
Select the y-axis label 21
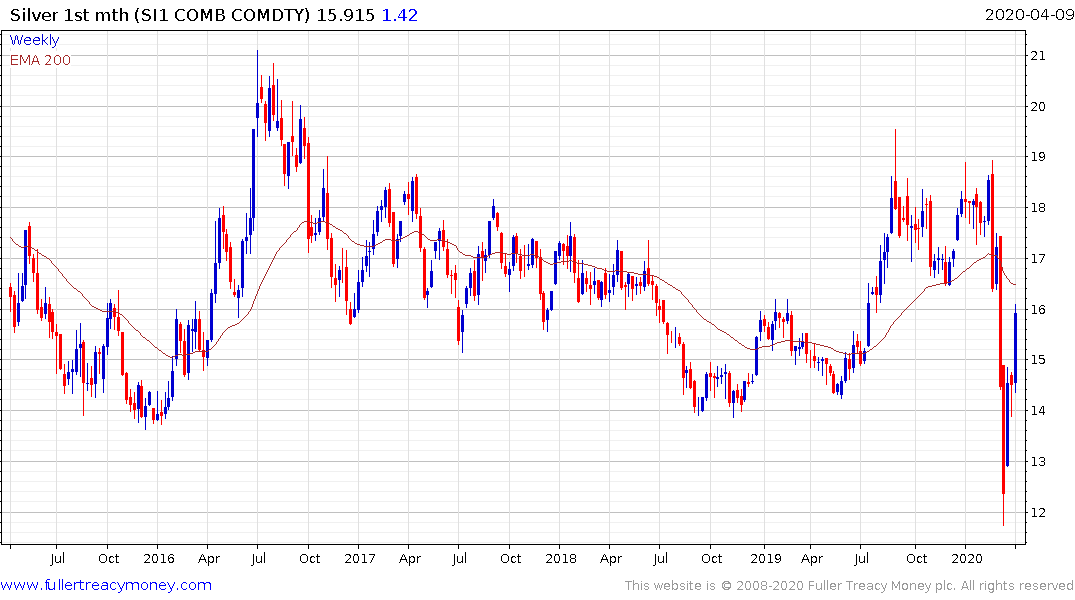pos(1038,56)
